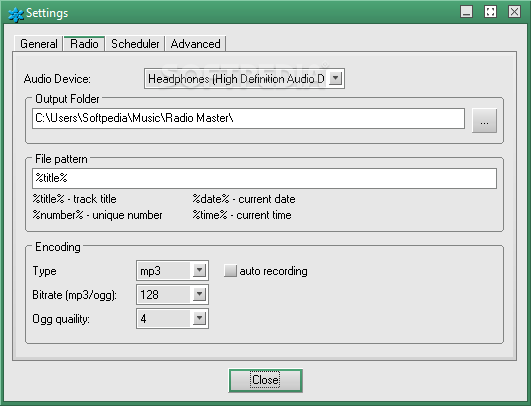This screenshot has width=531, height=406.
Task: Click the '%title% - track title' hint text
Action: pos(75,199)
